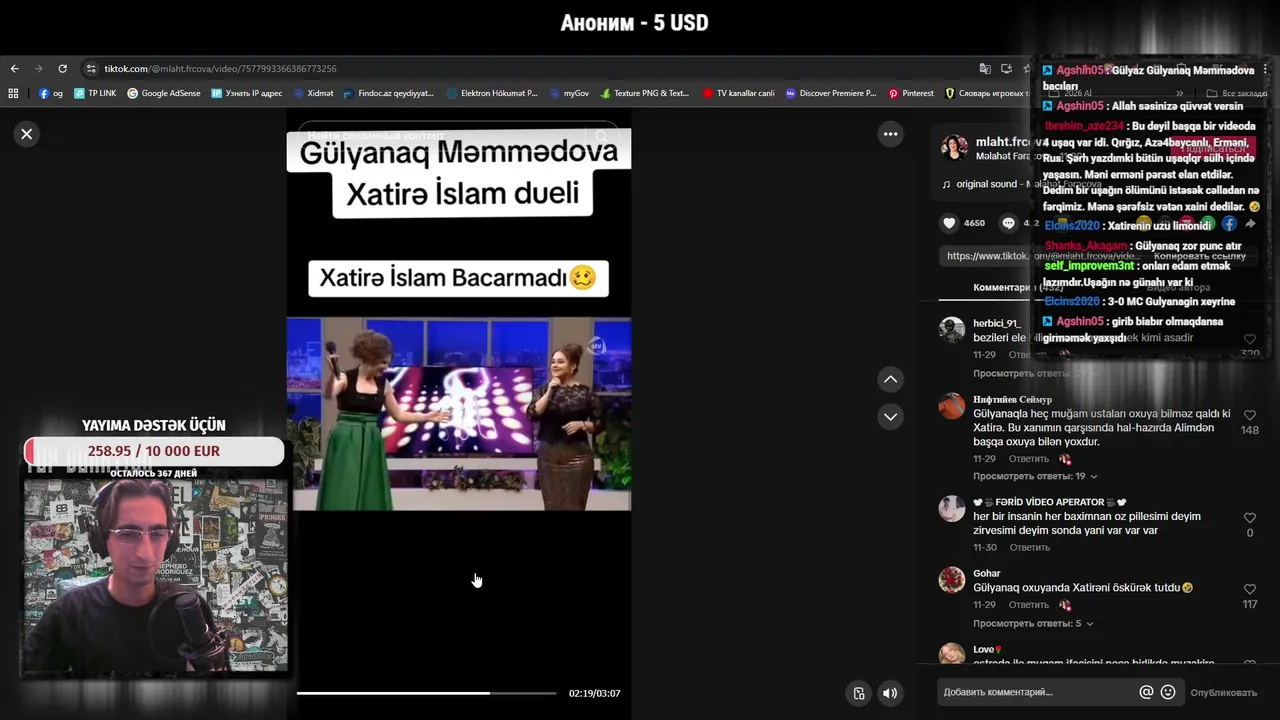This screenshot has width=1280, height=720.
Task: Open 'Словарь игровых' bookmark
Action: [x=987, y=93]
